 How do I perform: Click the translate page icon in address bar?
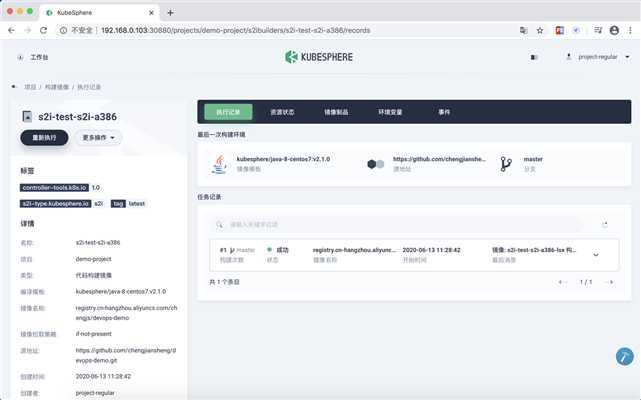tap(524, 30)
